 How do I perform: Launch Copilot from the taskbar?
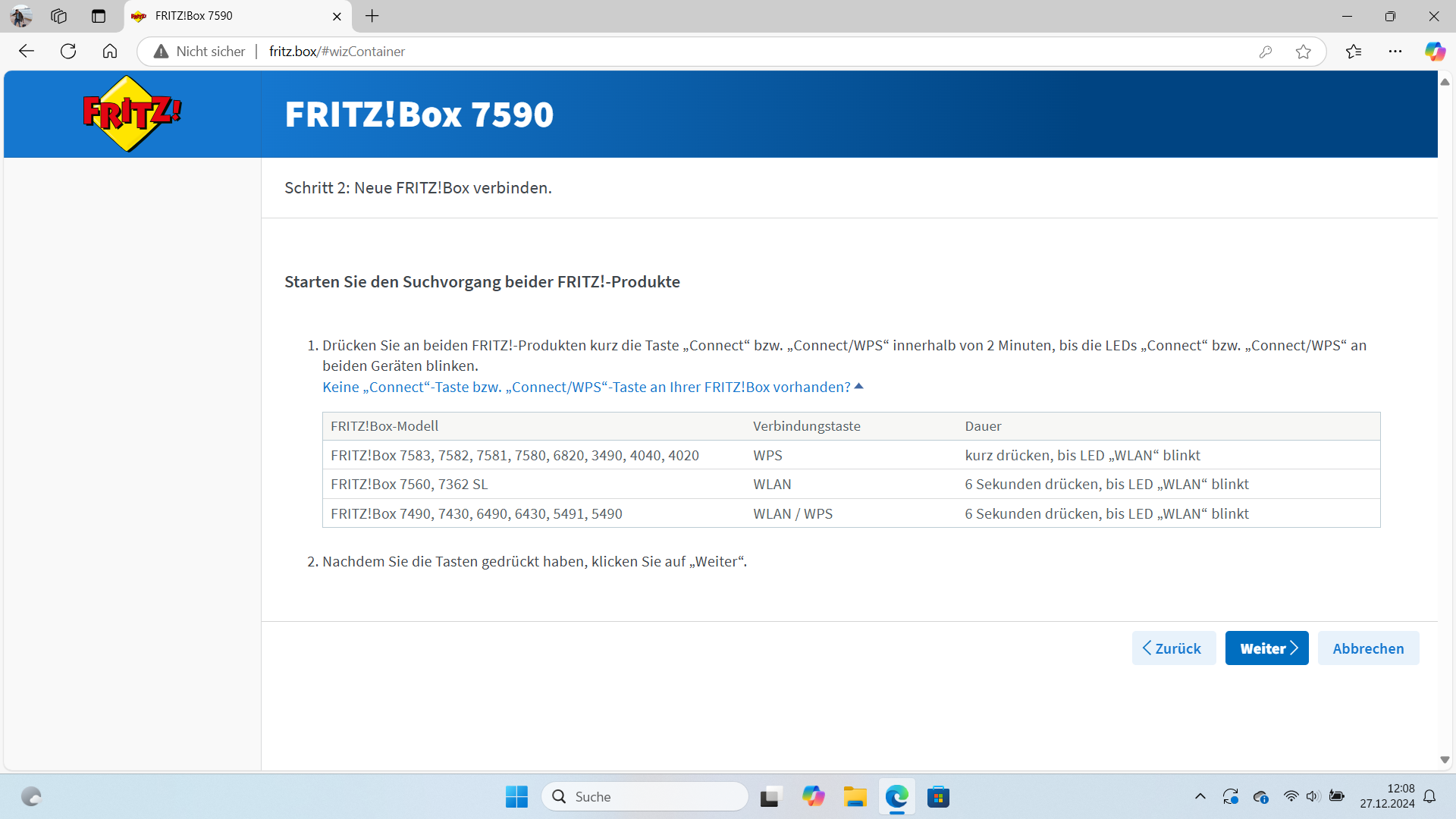point(813,796)
